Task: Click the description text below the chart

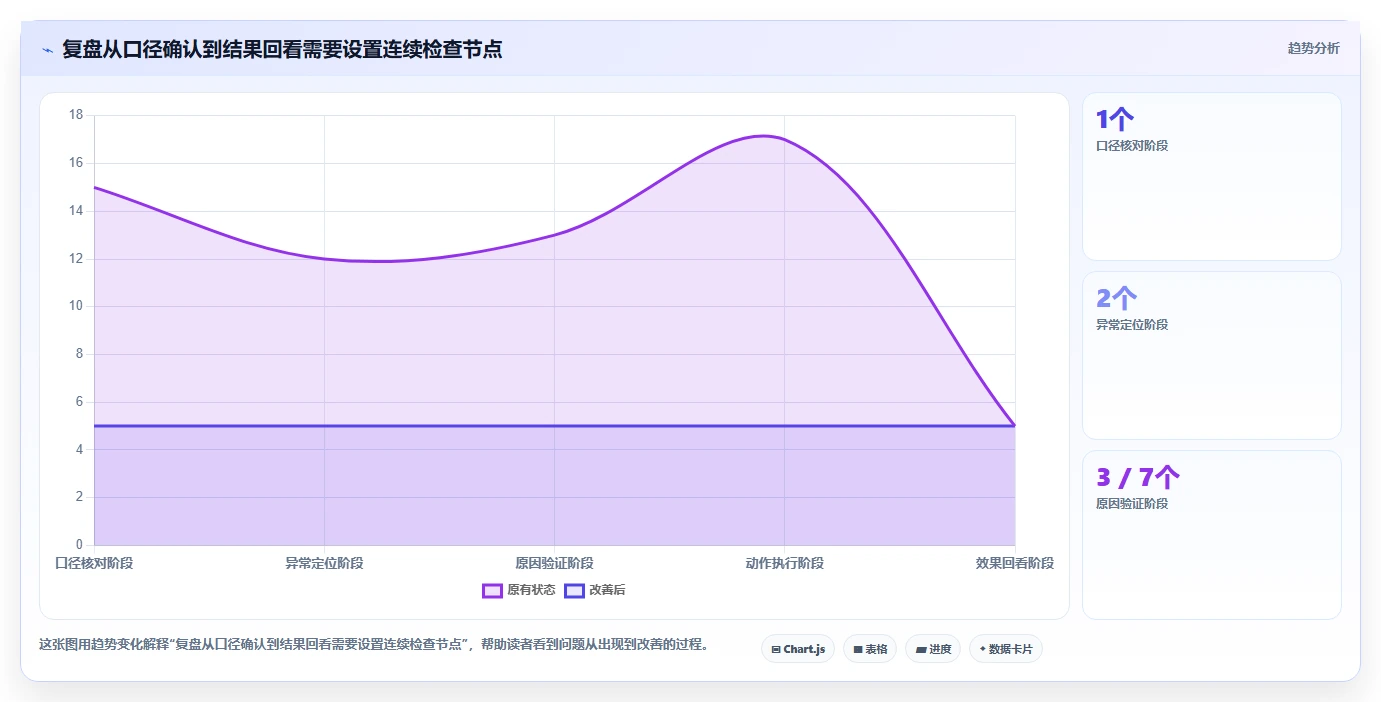Action: coord(374,645)
